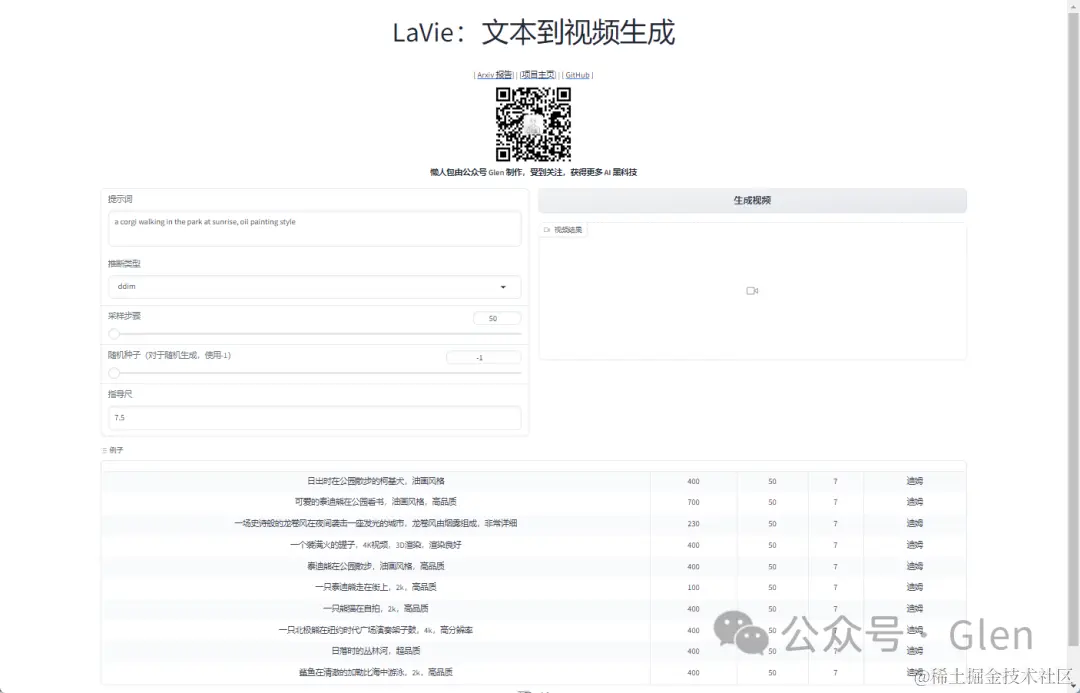Click inside the 提示词 prompt text box

(x=314, y=228)
